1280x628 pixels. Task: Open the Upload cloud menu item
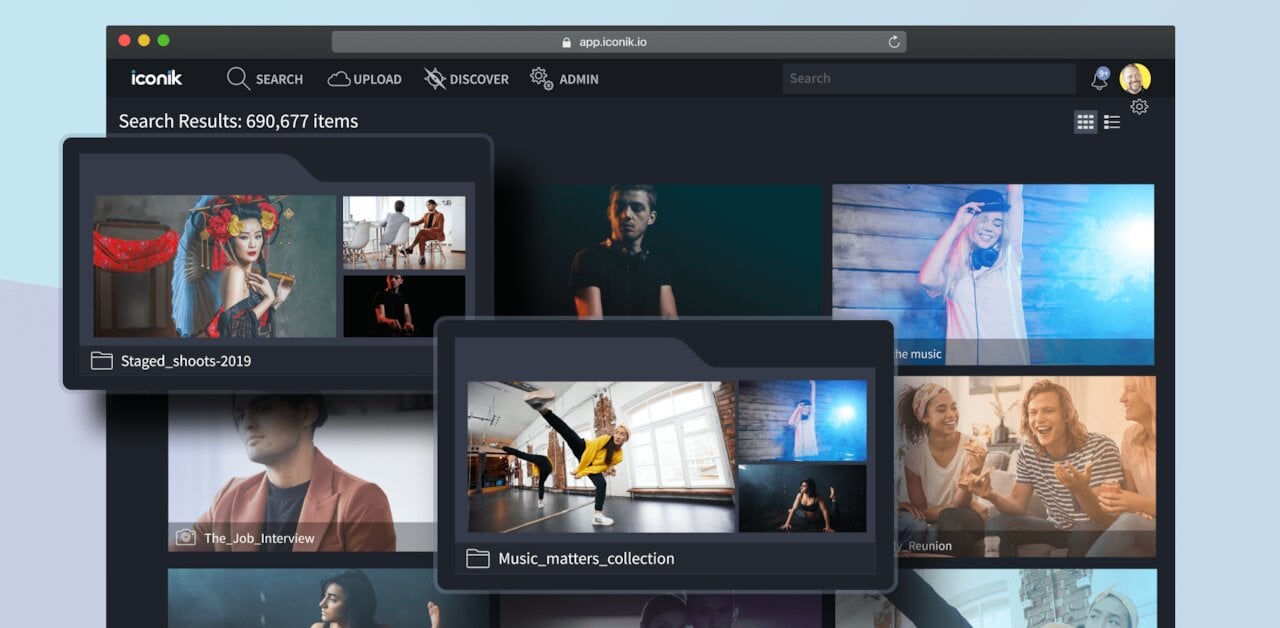coord(365,79)
